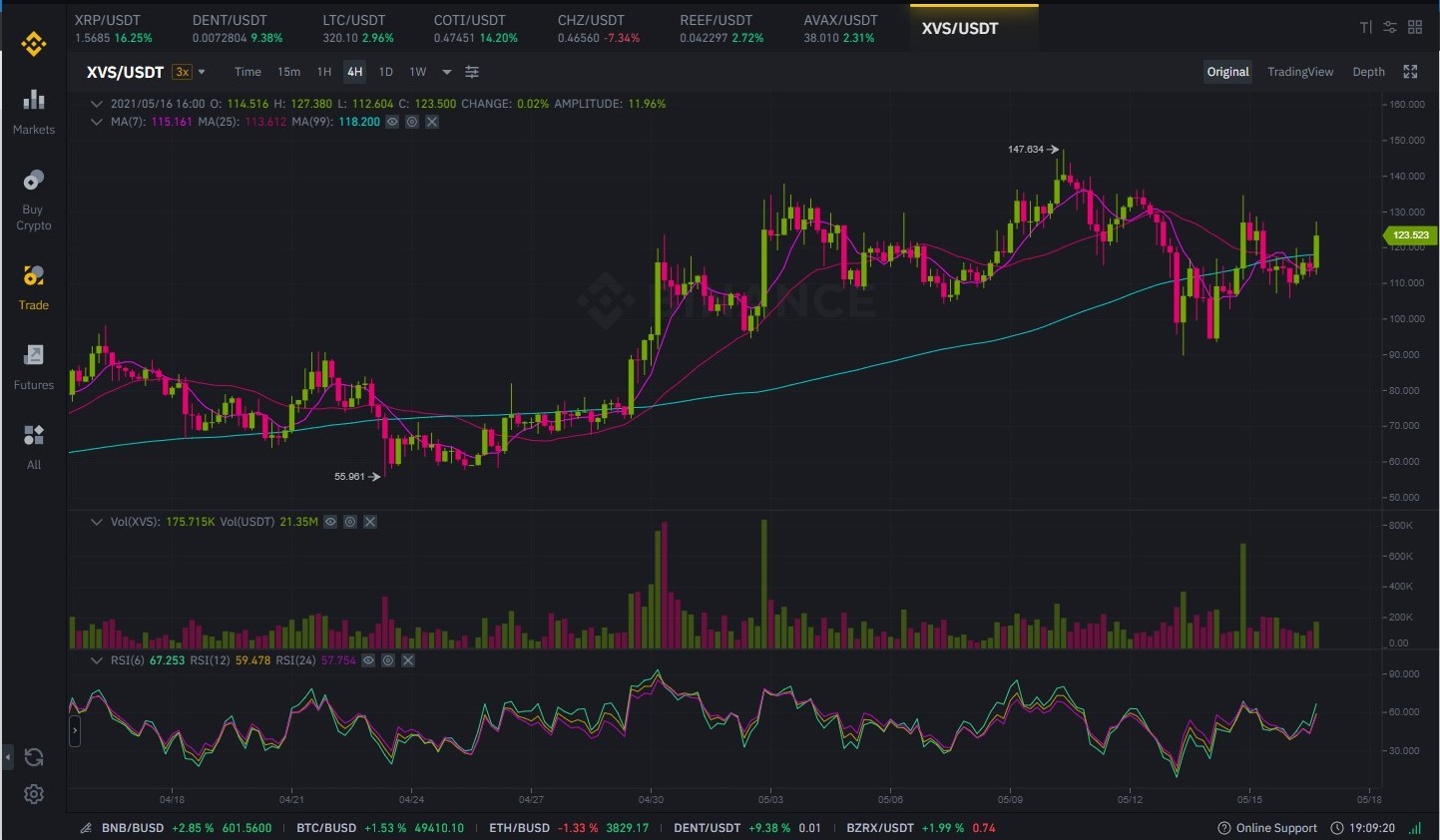
Task: Open the Futures sidebar icon
Action: 34,355
